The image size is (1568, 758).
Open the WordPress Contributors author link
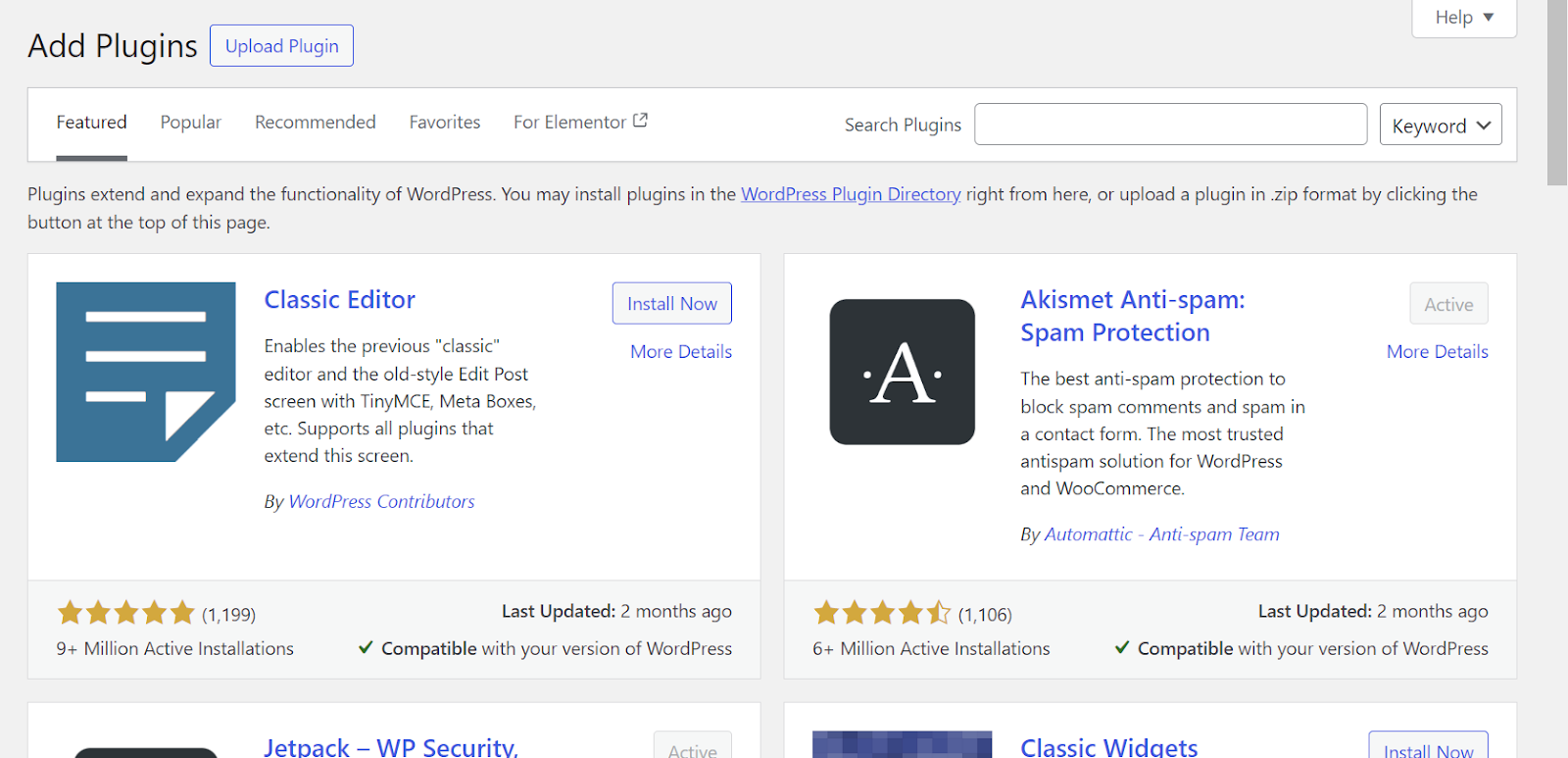point(381,501)
